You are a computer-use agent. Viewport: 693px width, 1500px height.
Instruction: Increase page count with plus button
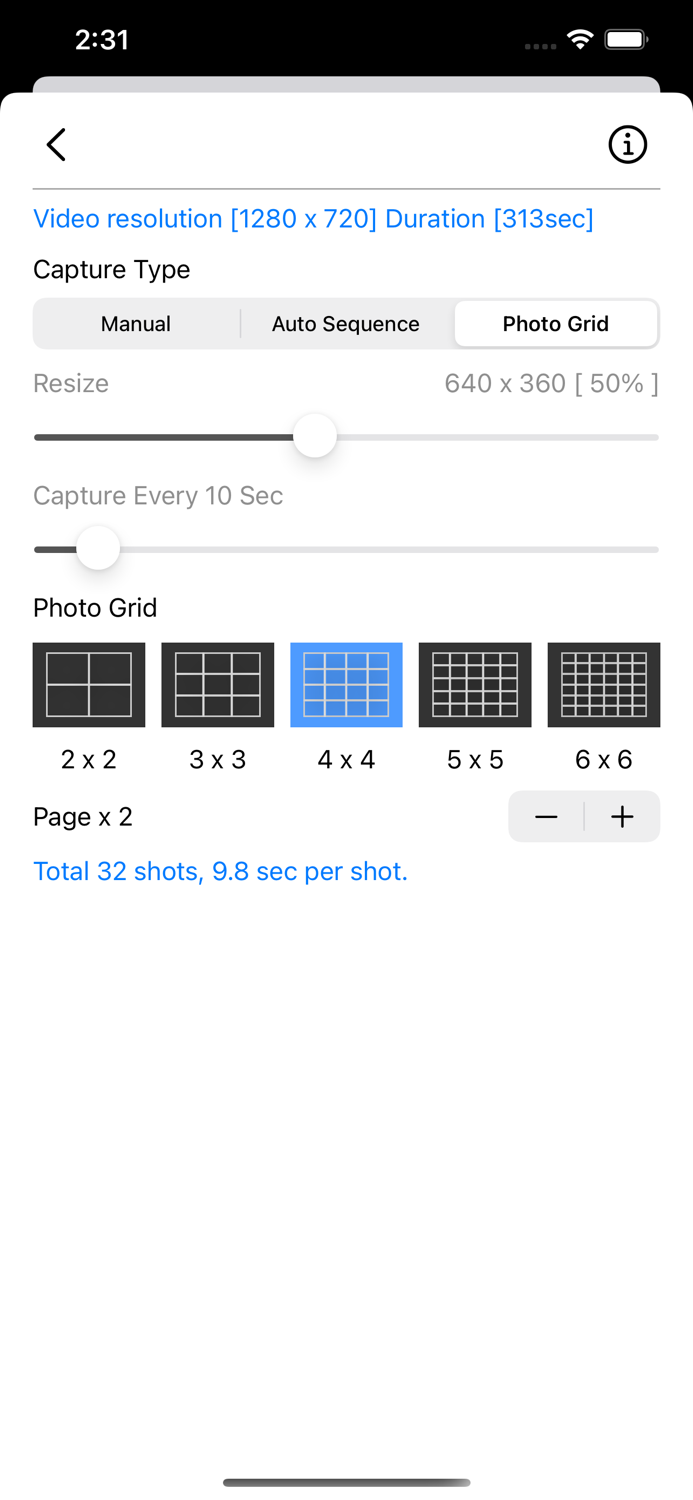(621, 816)
